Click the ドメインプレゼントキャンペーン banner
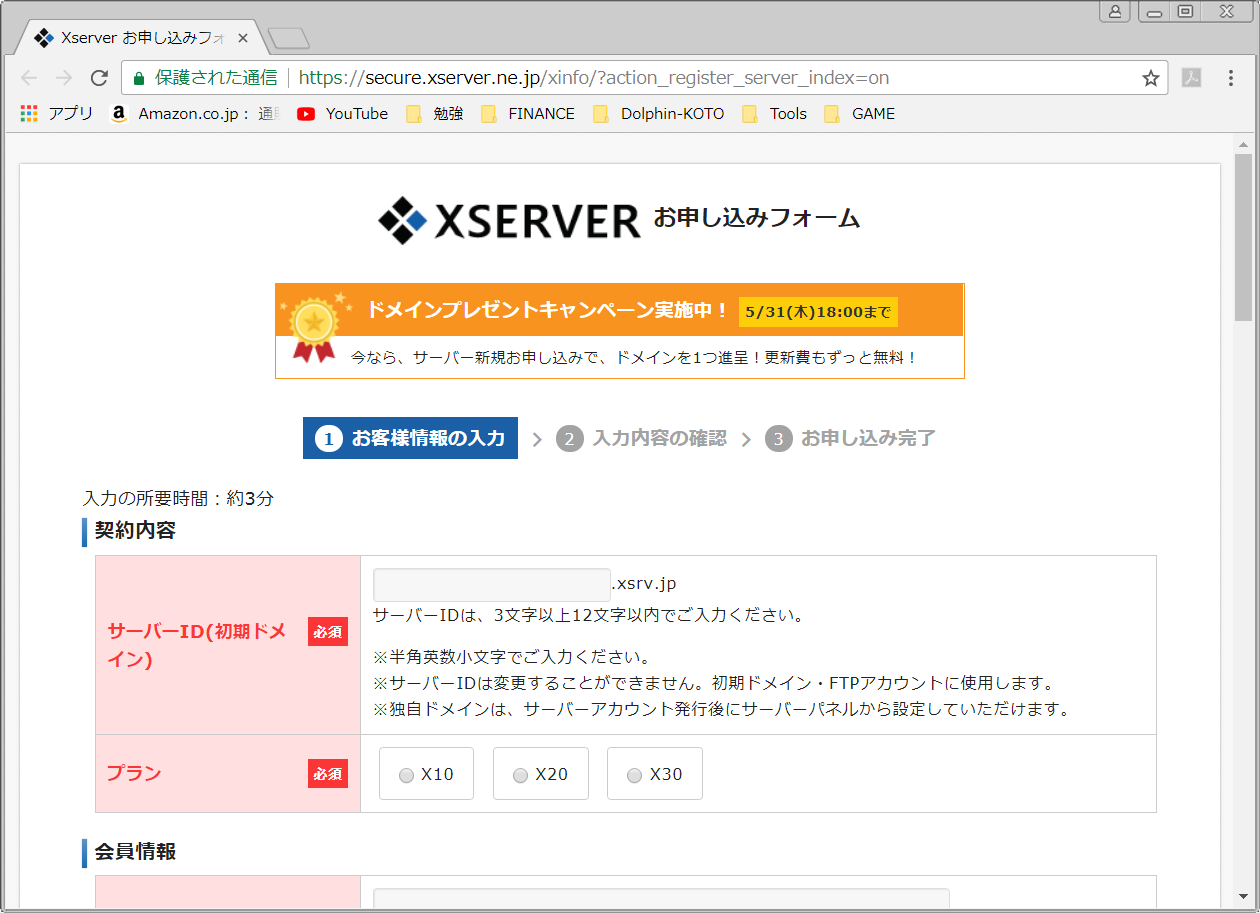1260x913 pixels. click(620, 331)
